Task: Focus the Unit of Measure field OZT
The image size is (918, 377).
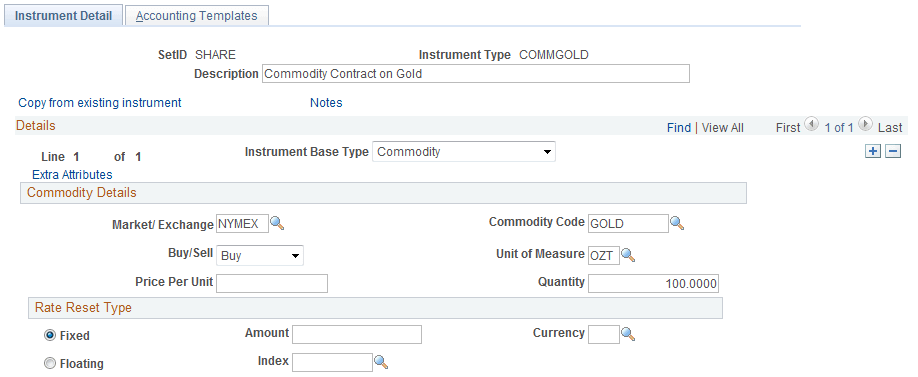Action: (604, 255)
